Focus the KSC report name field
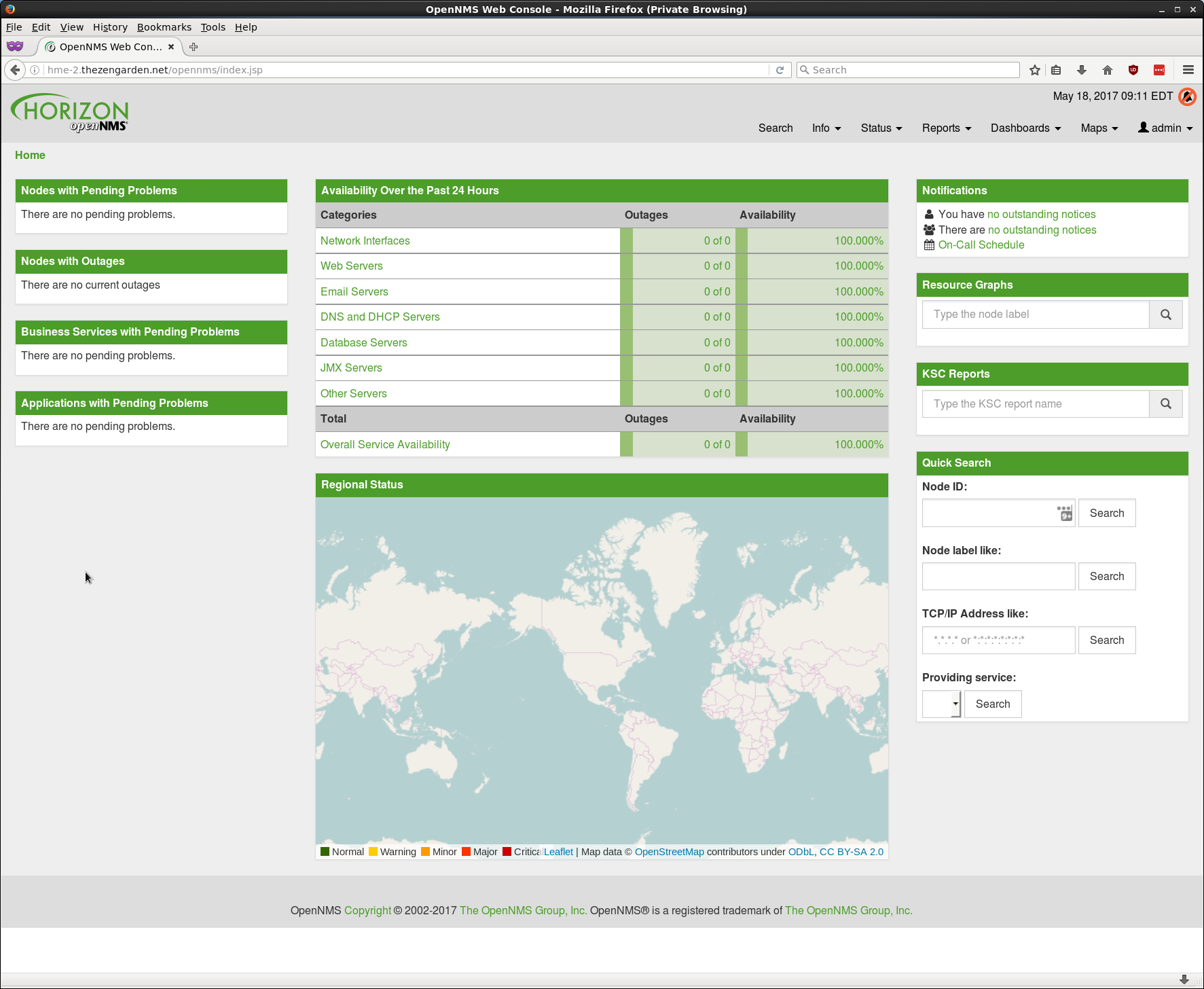This screenshot has height=989, width=1204. pyautogui.click(x=1036, y=403)
